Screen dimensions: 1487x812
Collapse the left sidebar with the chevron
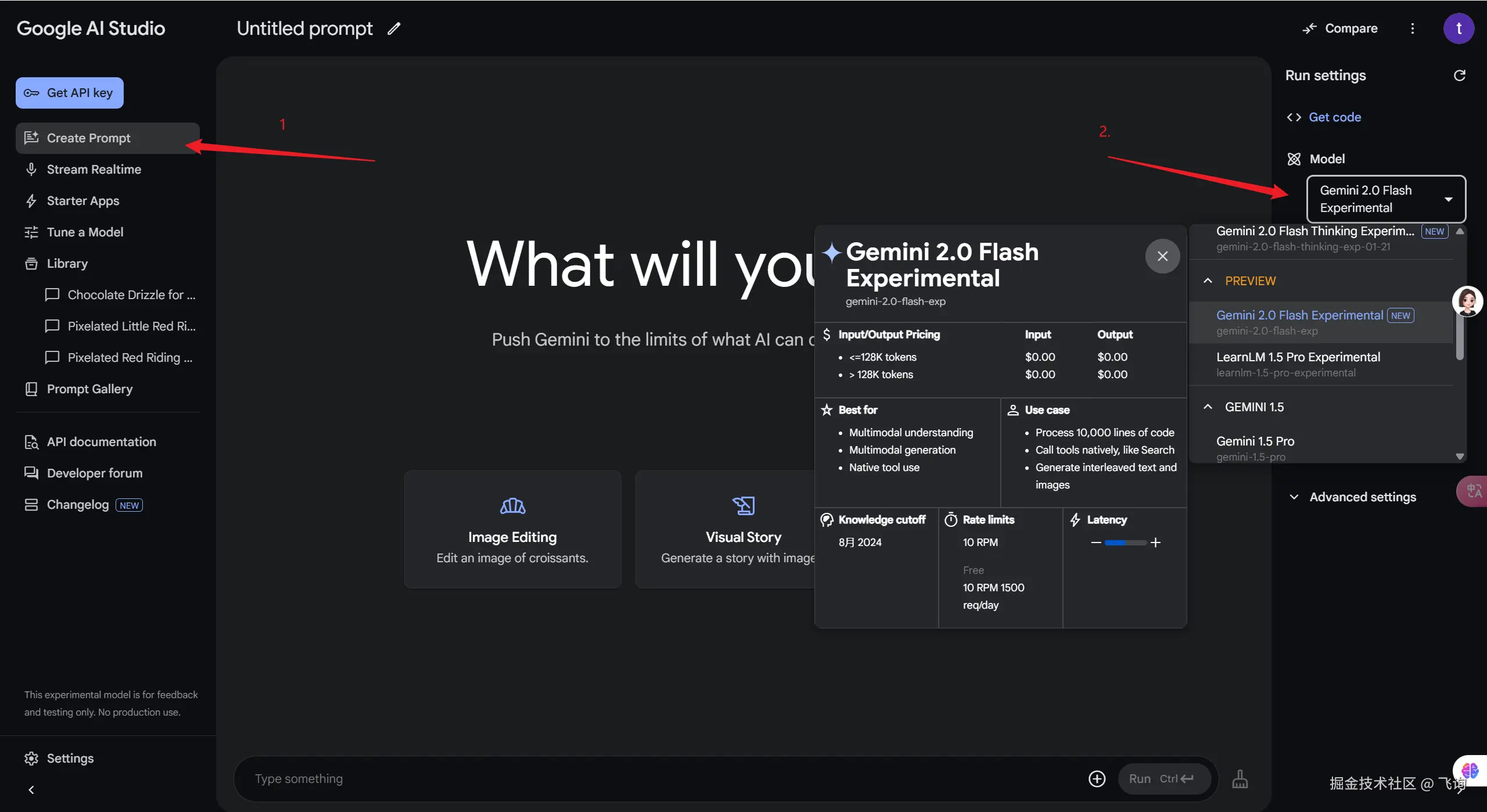tap(31, 789)
